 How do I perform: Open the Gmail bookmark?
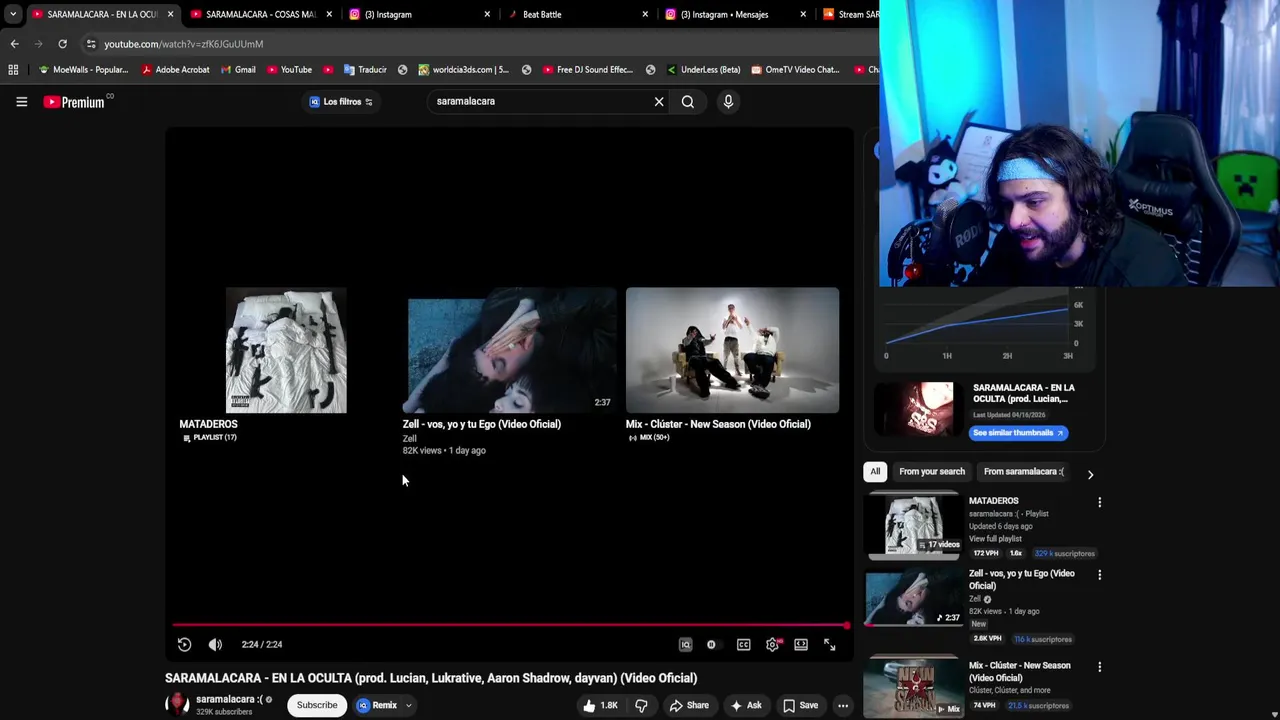(237, 70)
